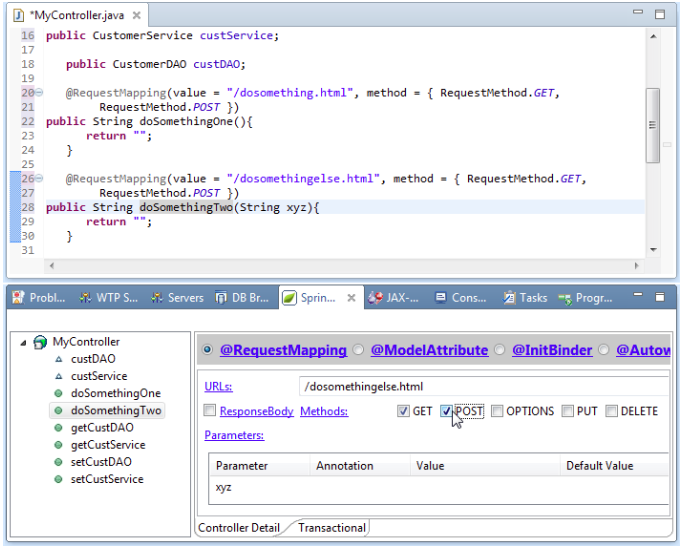Screen dimensions: 680x547
Task: Select custDAO in the controller tree
Action: tap(93, 359)
